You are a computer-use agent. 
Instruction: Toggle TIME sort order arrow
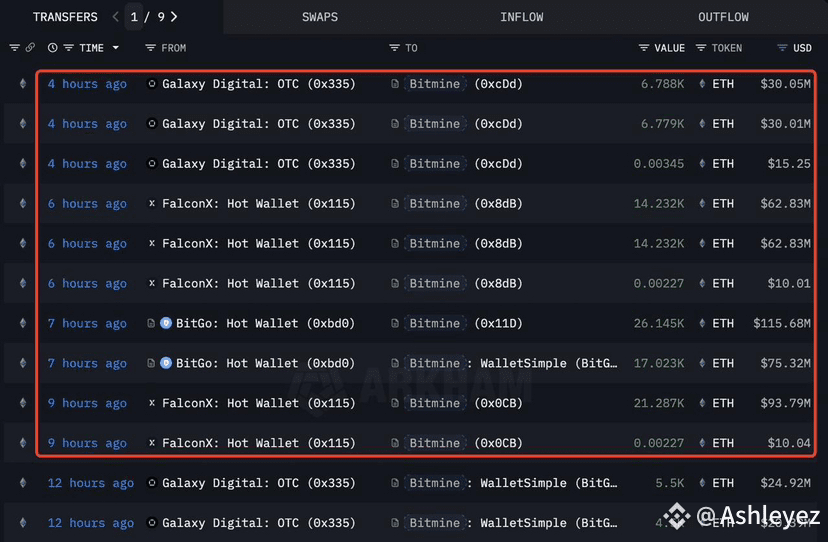coord(116,48)
